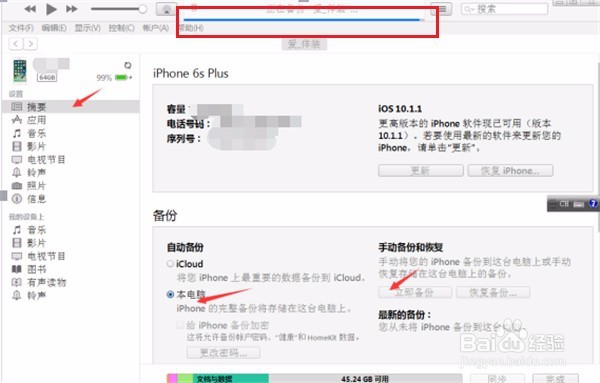Click the iOS 10.1.1 version text
This screenshot has height=383, width=600.
[400, 109]
